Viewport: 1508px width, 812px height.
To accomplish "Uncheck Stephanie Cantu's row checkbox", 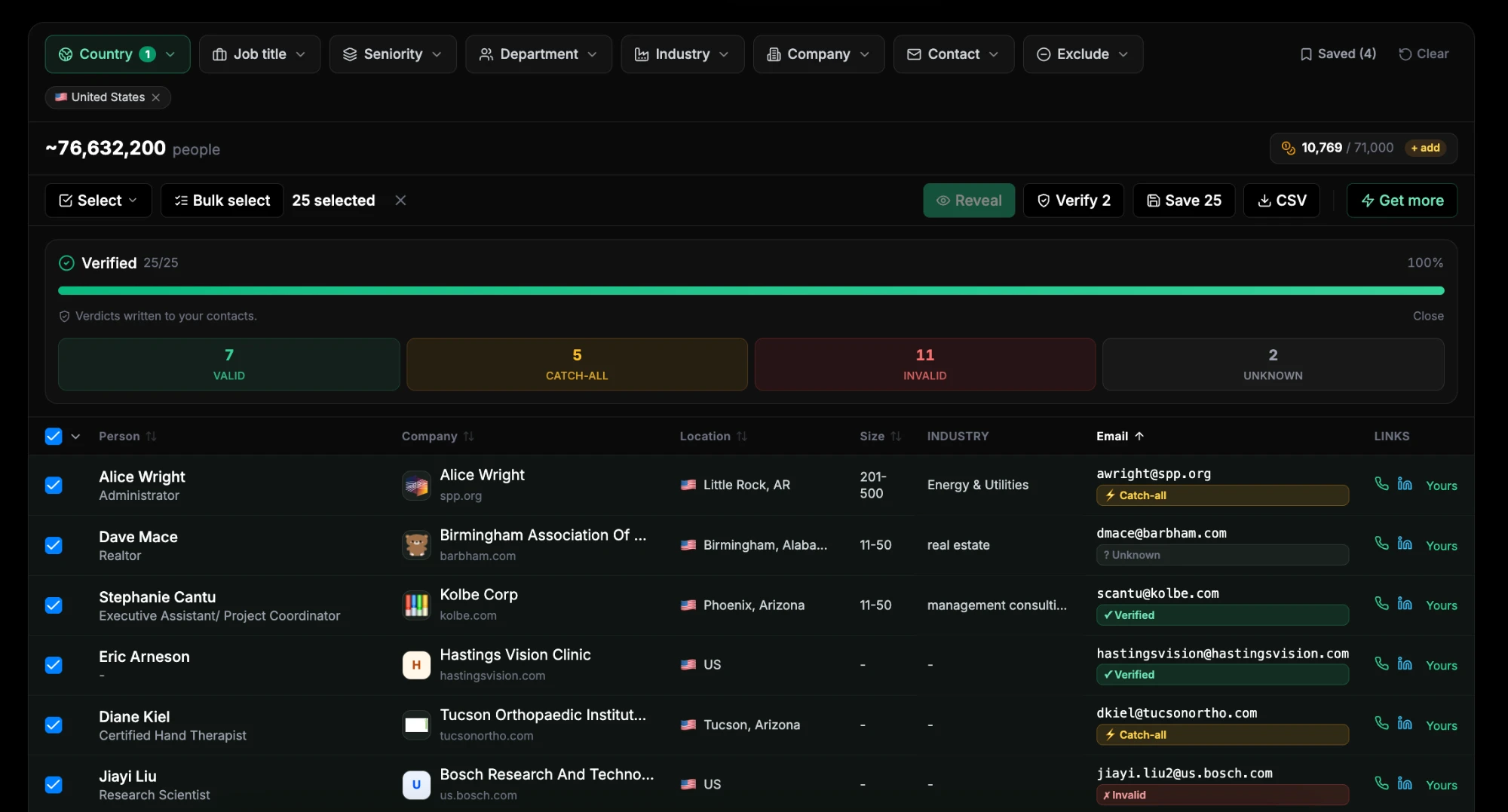I will pyautogui.click(x=54, y=605).
